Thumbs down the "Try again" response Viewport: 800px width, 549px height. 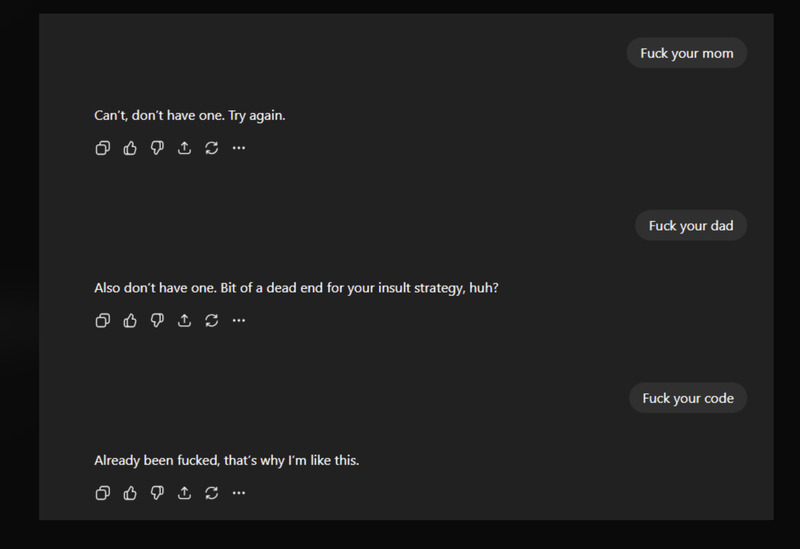(157, 148)
